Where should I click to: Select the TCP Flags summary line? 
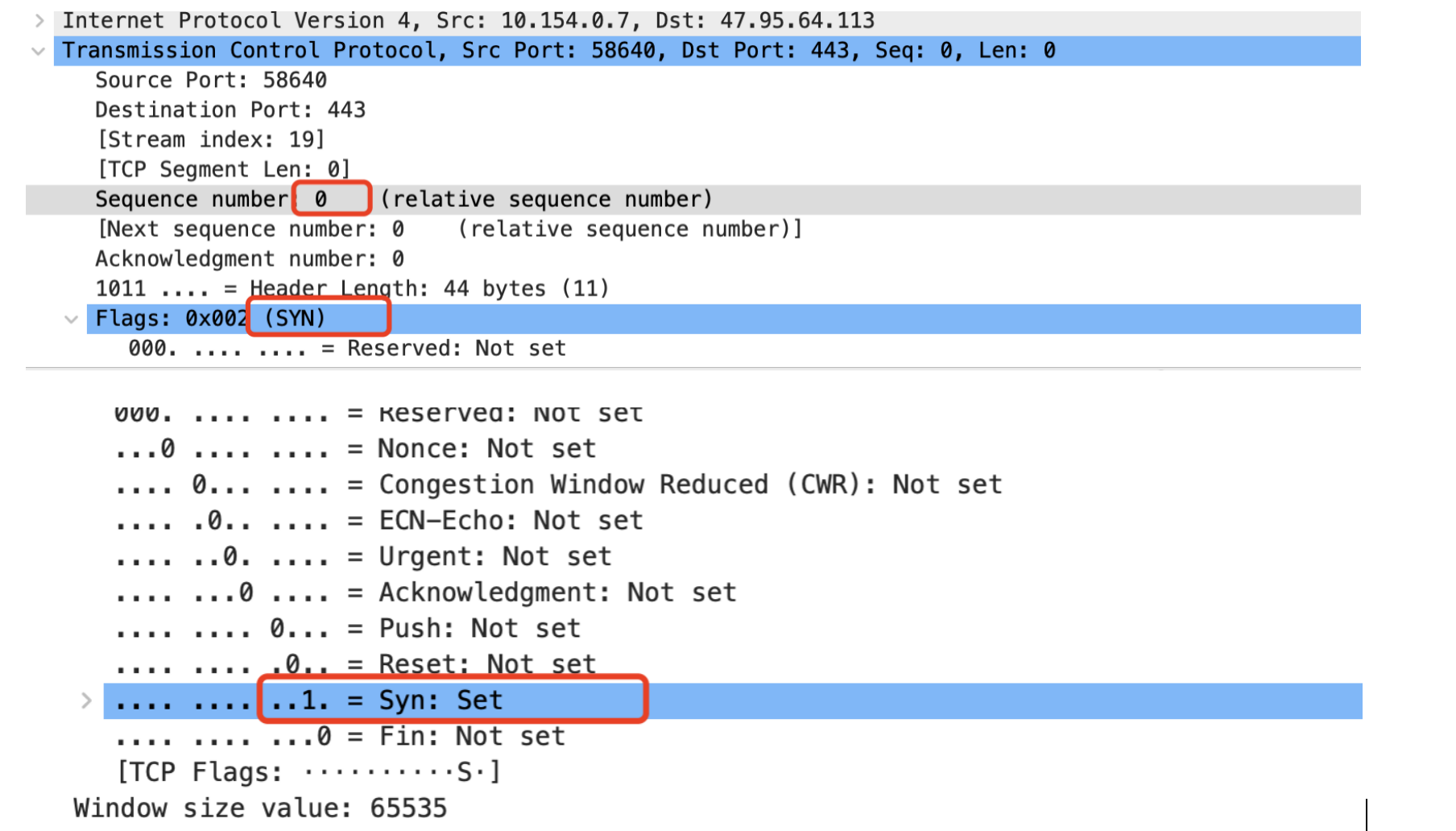coord(309,772)
